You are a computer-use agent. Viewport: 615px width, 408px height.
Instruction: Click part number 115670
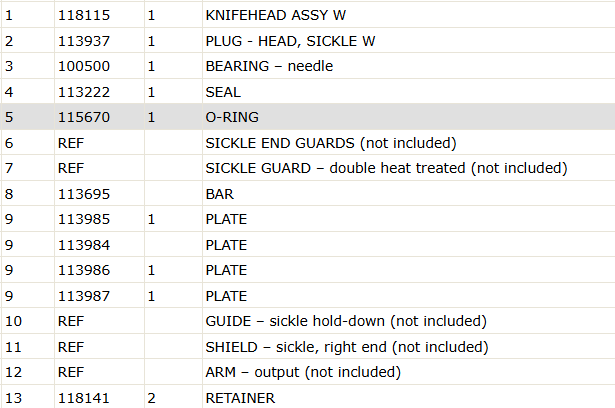(84, 117)
